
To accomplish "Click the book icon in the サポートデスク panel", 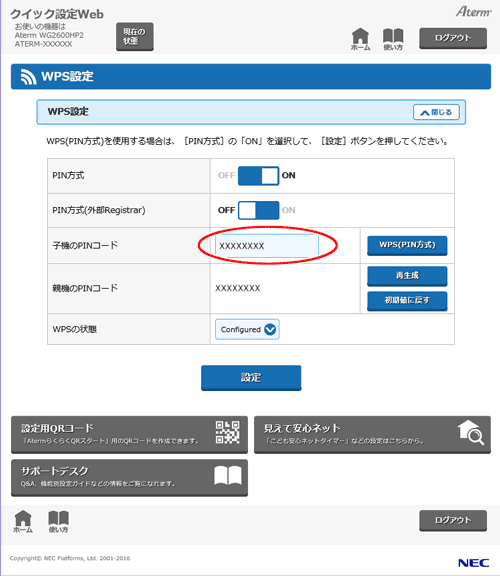I will pos(228,475).
